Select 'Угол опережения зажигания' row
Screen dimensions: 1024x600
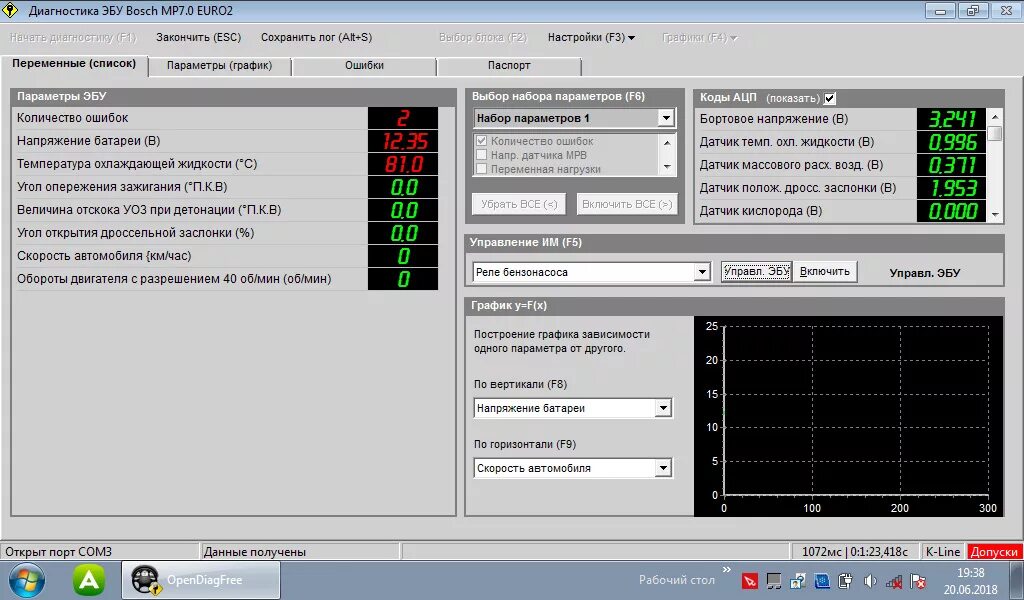227,187
